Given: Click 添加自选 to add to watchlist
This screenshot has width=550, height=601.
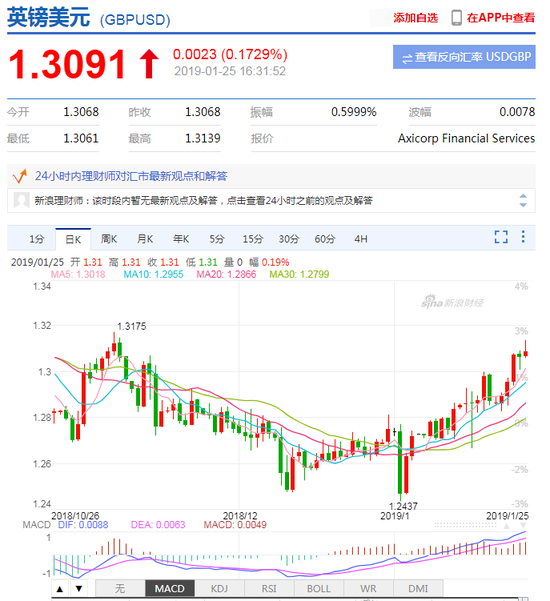Looking at the screenshot, I should pos(415,18).
